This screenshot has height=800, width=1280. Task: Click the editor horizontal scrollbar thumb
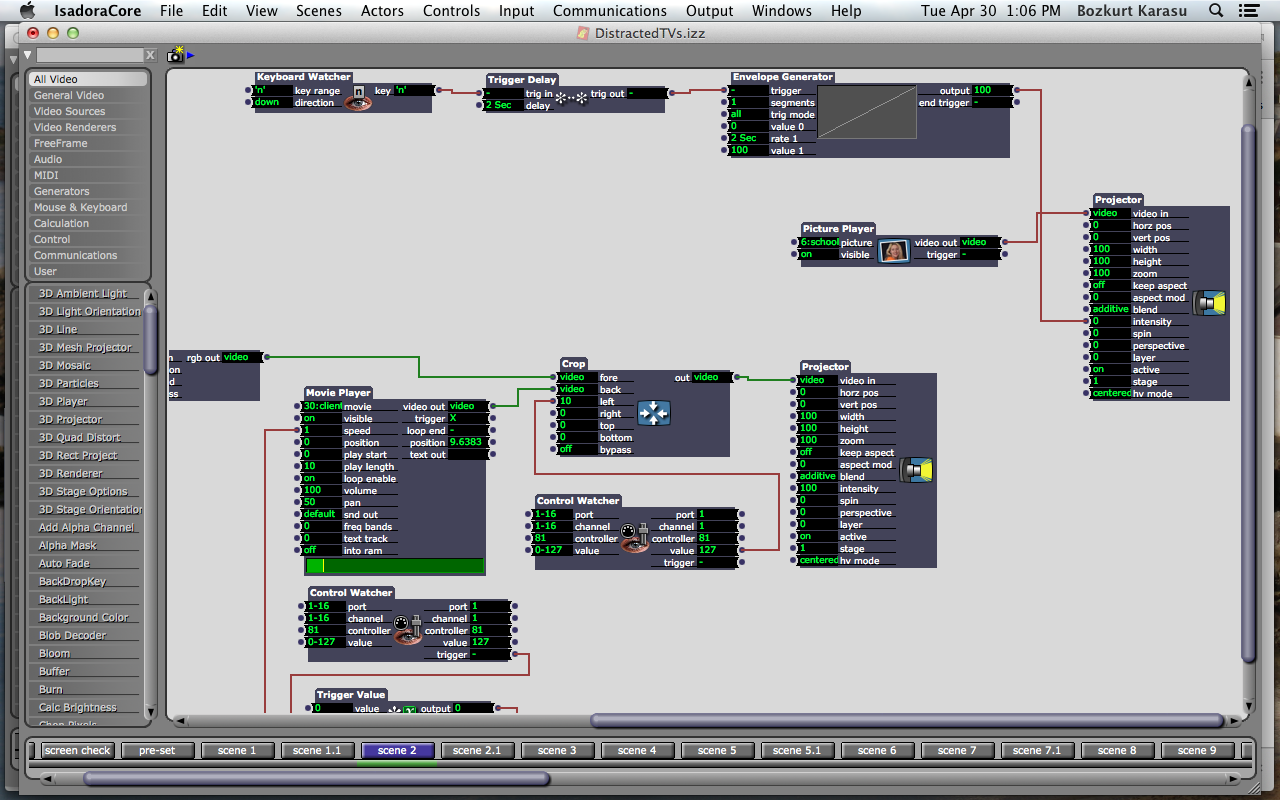coord(907,720)
